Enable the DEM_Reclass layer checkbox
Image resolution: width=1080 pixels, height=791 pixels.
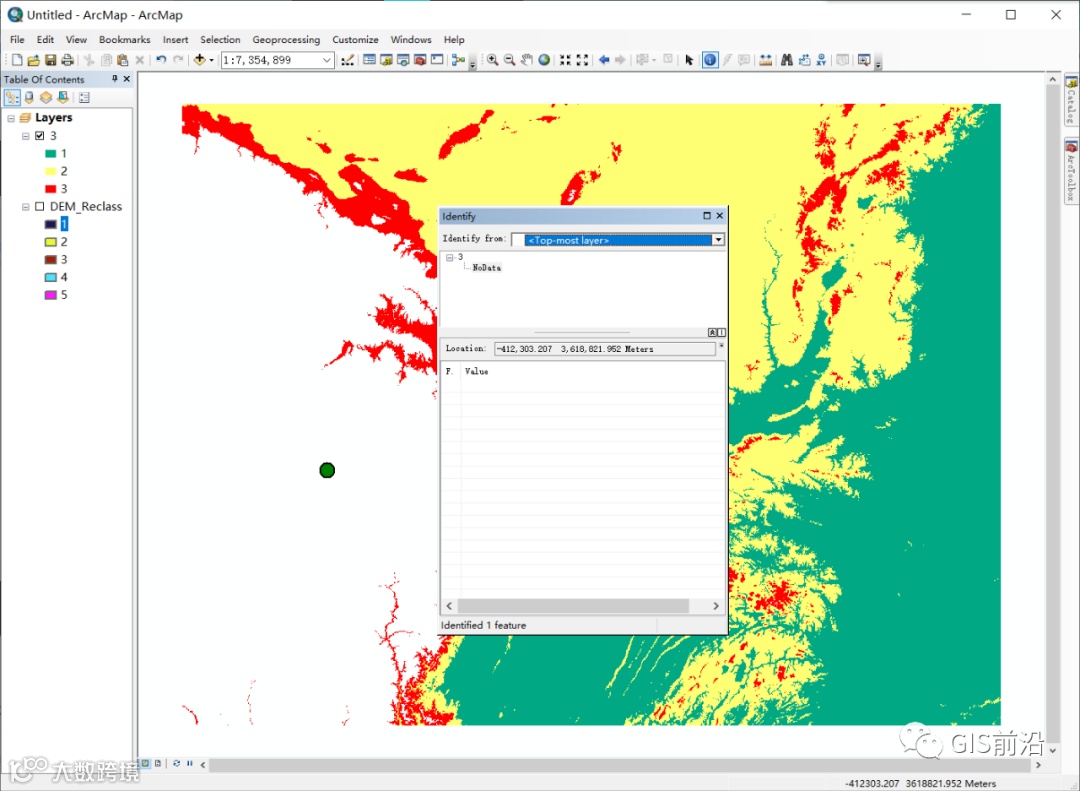39,207
